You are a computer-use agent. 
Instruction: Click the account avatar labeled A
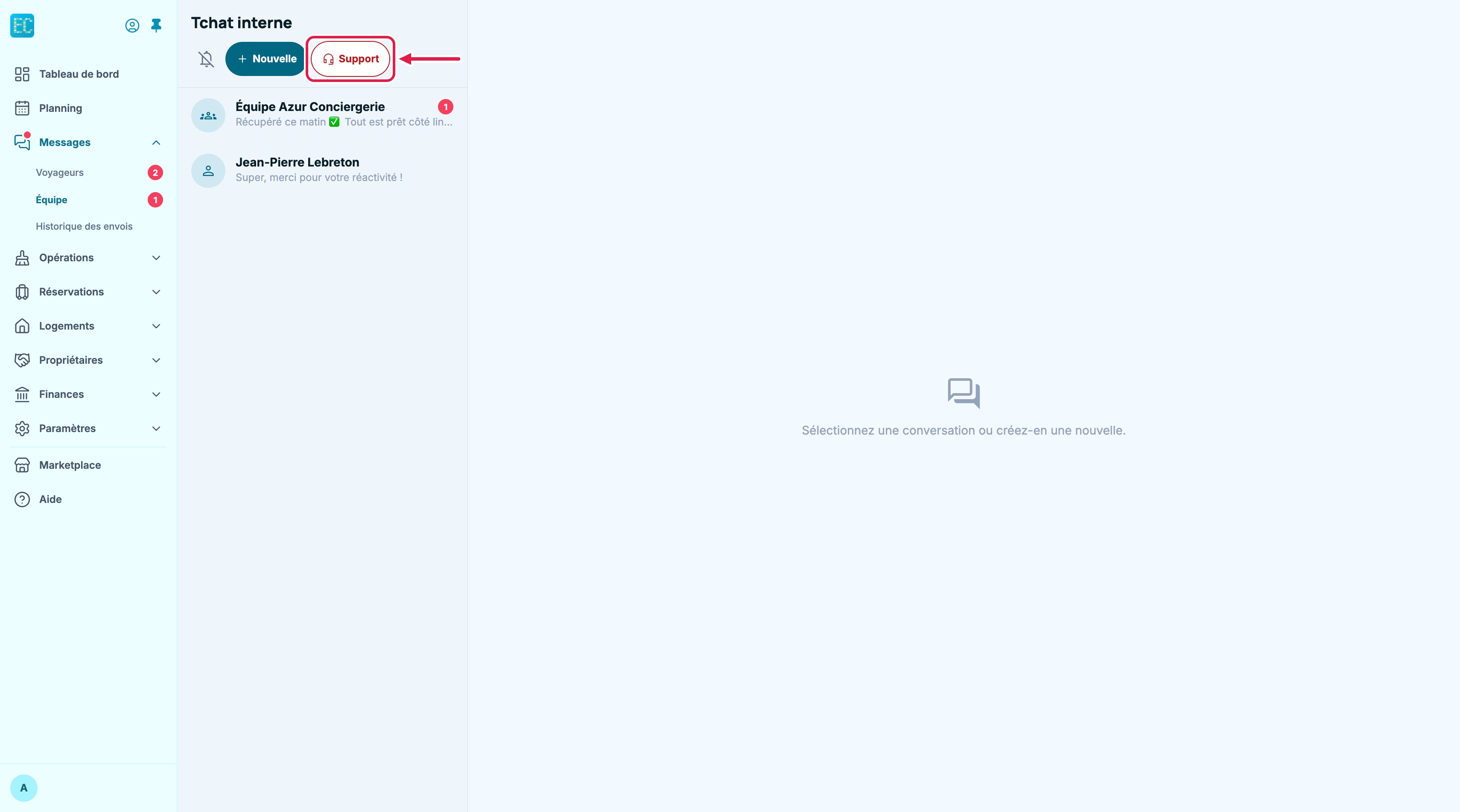coord(24,788)
